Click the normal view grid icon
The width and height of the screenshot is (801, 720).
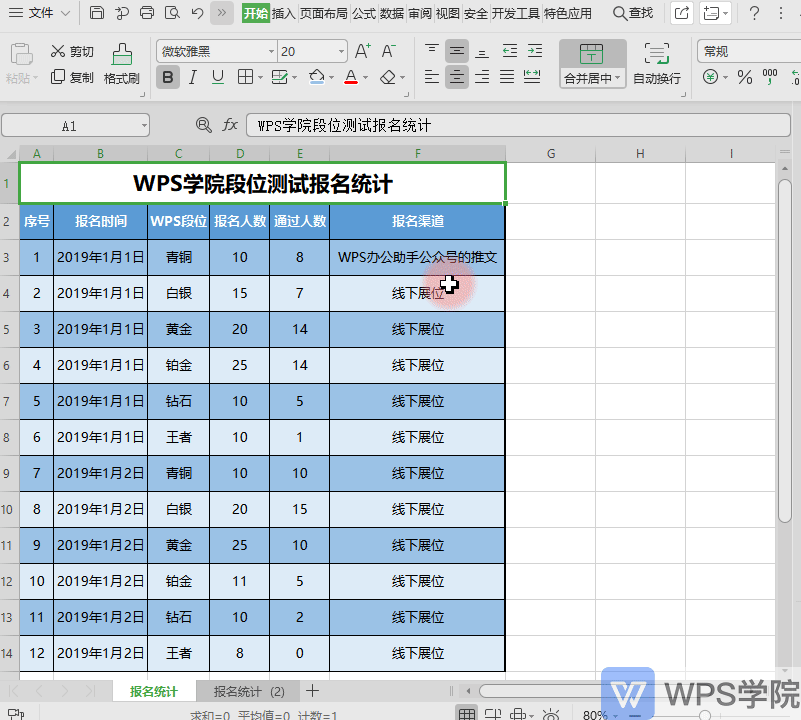[466, 714]
